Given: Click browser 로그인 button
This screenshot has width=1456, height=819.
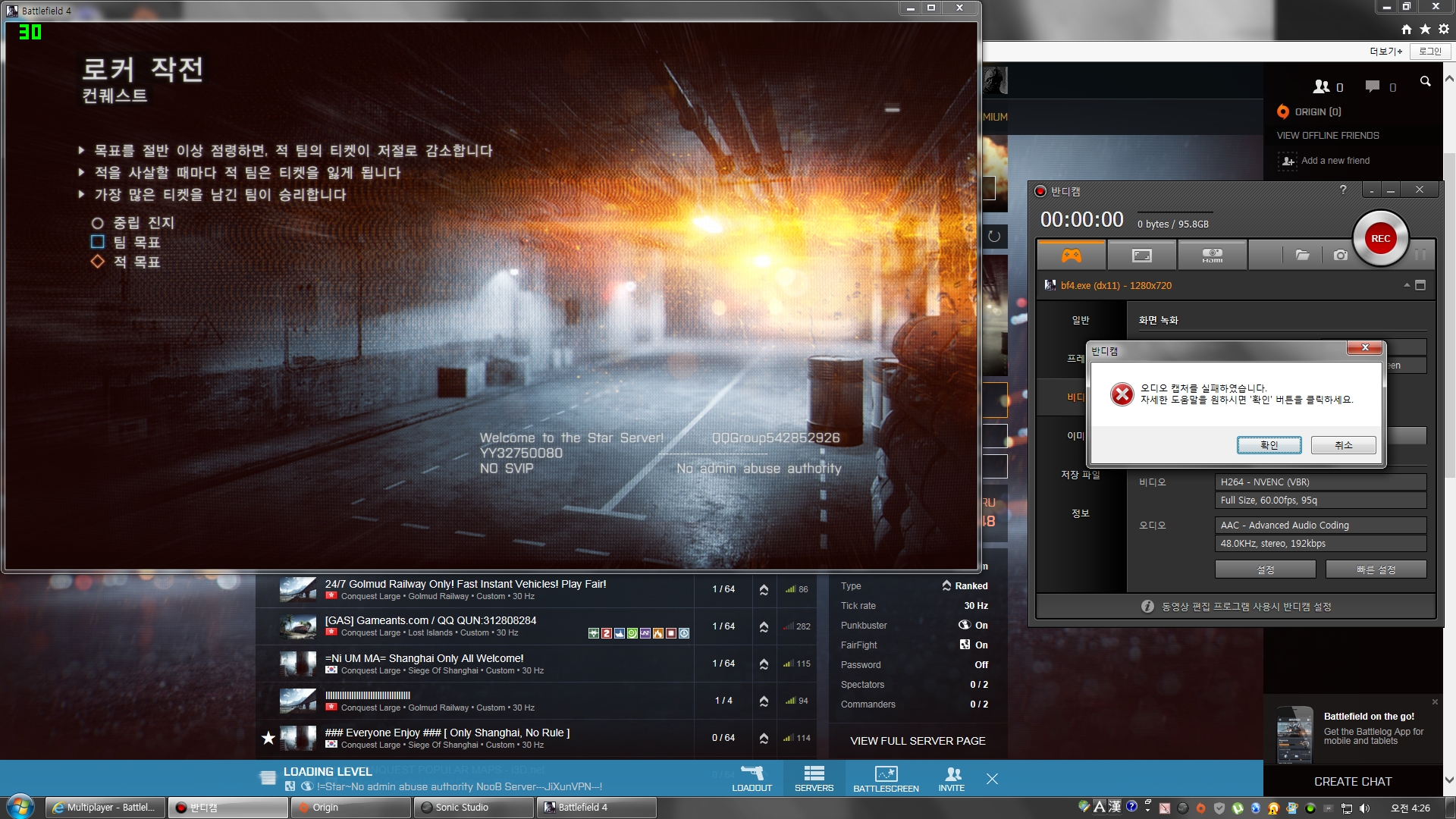Looking at the screenshot, I should (1429, 52).
